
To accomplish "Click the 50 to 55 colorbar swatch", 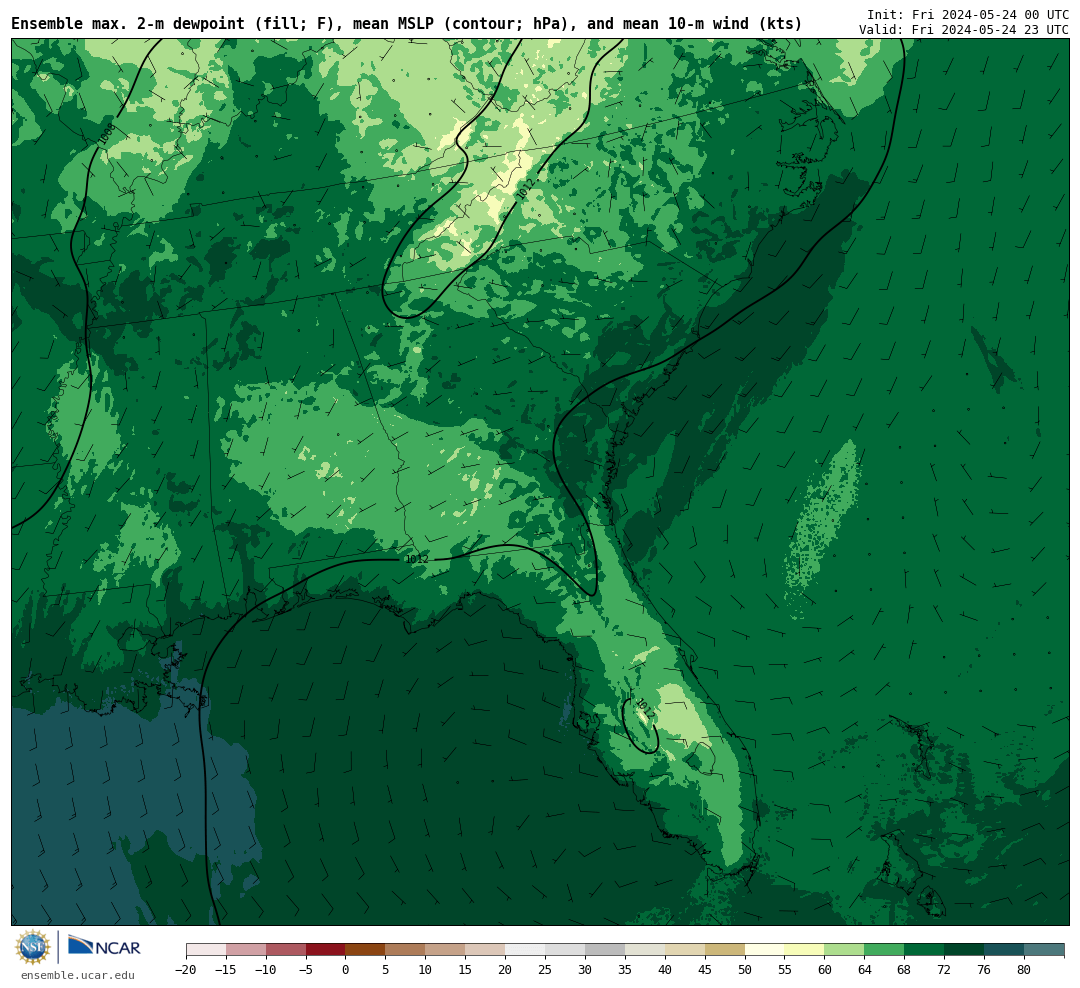I will (765, 949).
